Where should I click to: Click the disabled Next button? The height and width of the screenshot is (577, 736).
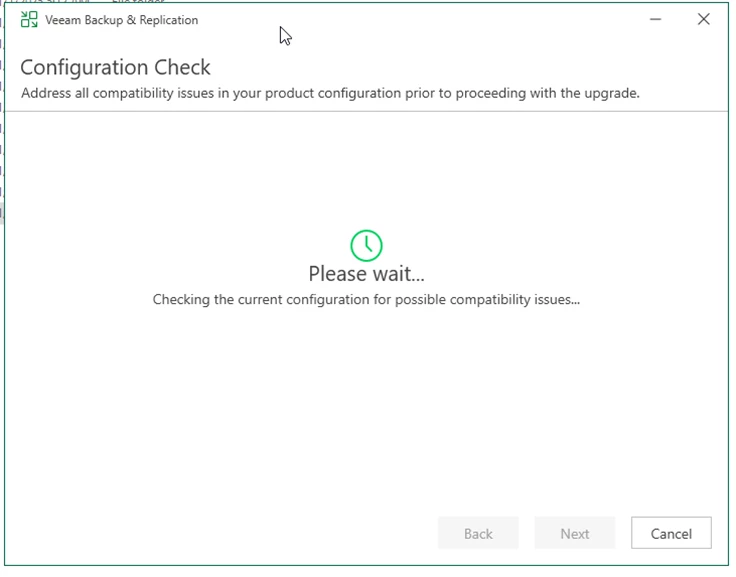[x=574, y=534]
